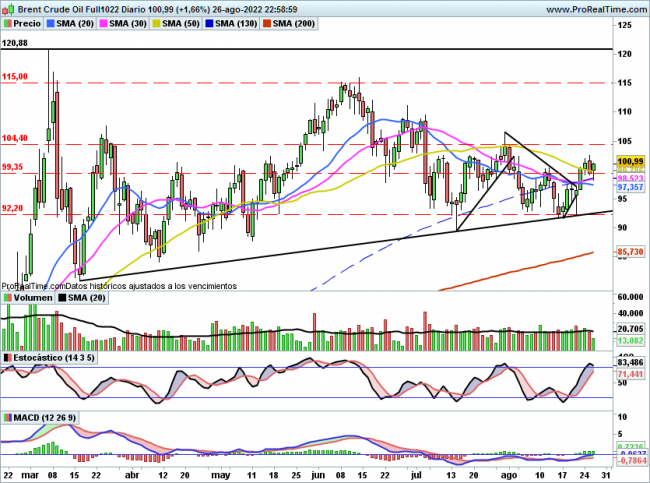
Task: Toggle the SMA (30) indicator legend
Action: [131, 21]
